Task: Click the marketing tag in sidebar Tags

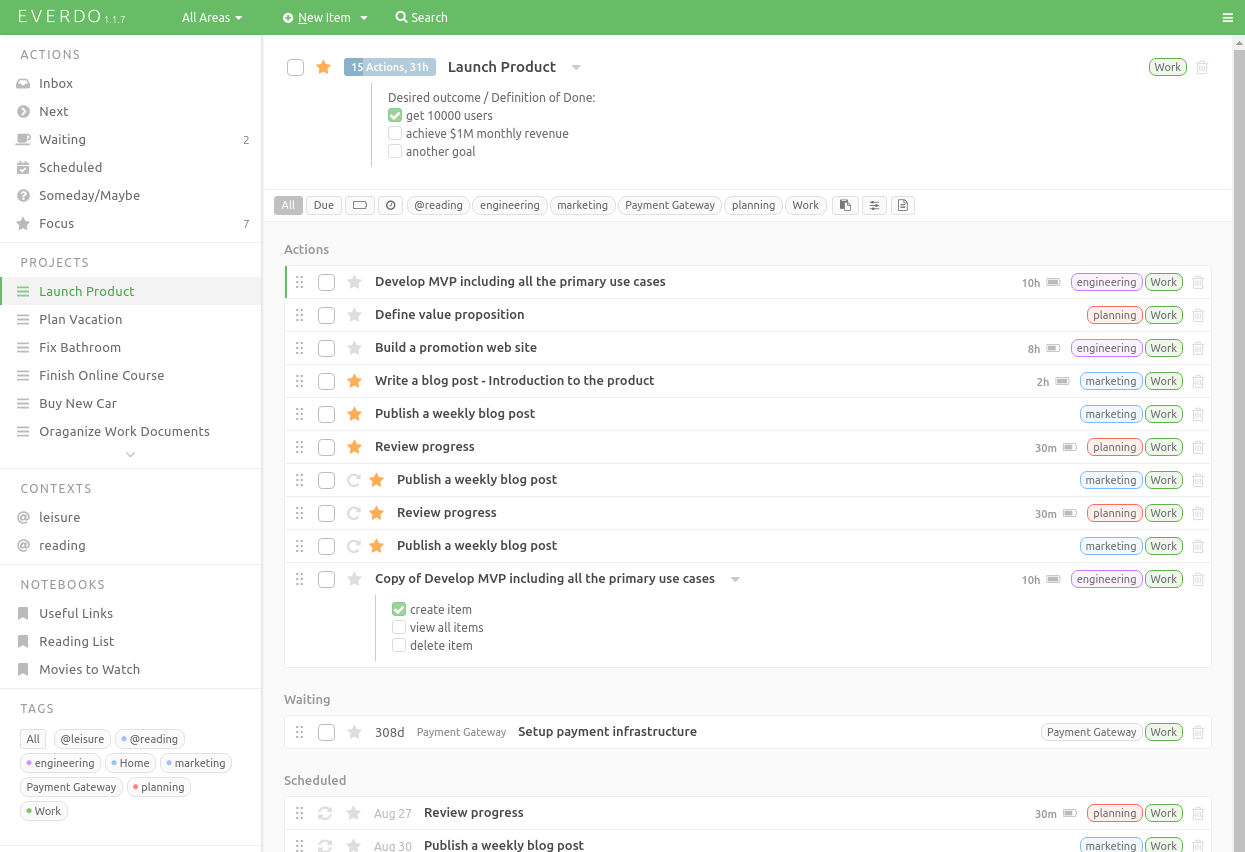Action: click(199, 763)
